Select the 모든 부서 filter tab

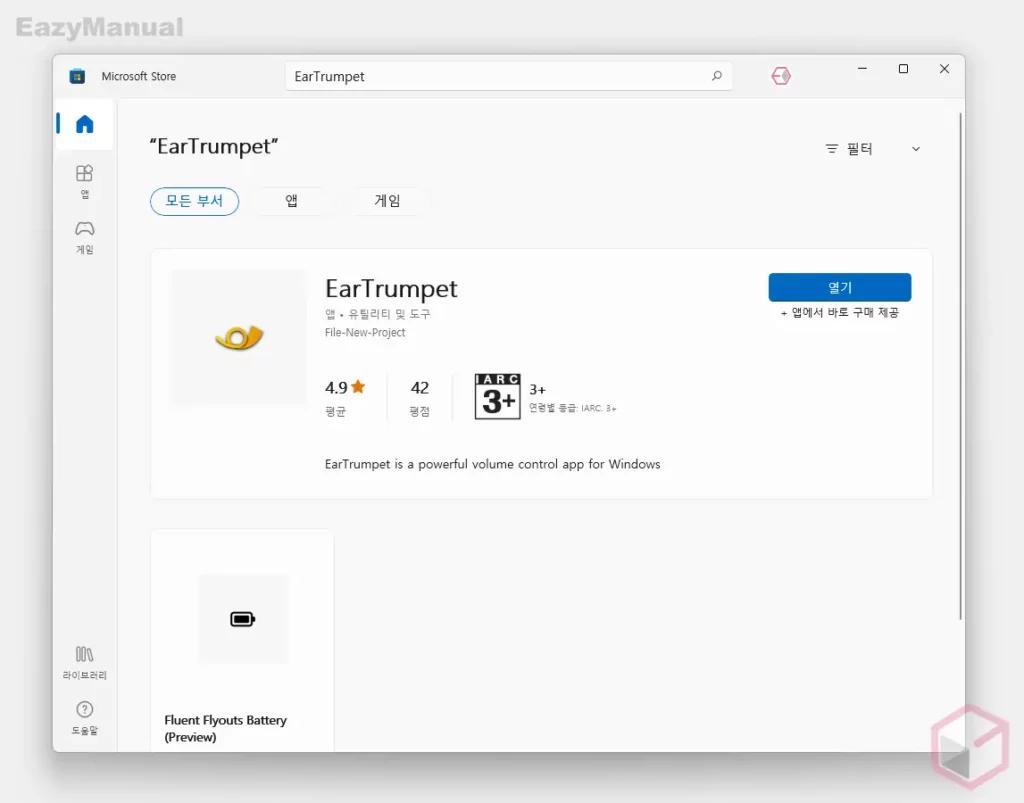coord(195,201)
